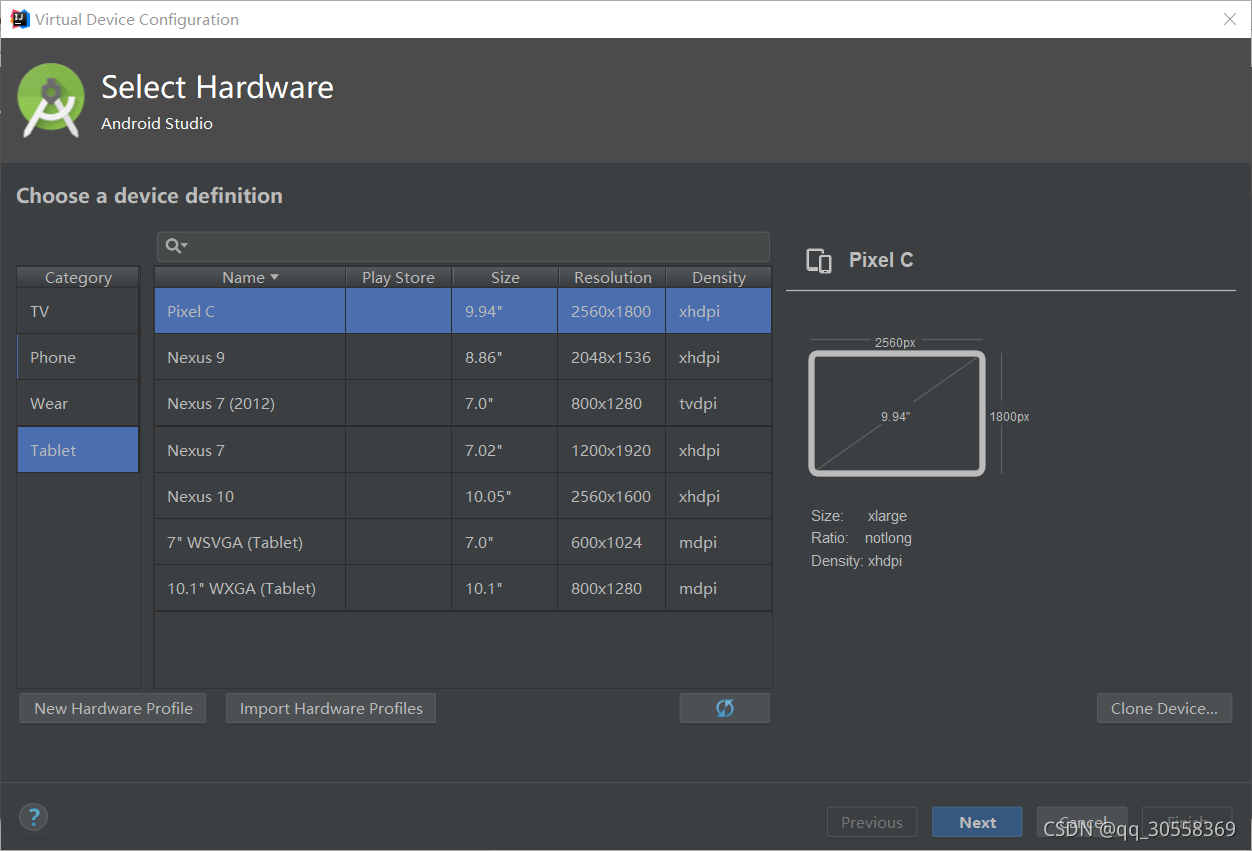This screenshot has height=851, width=1252.
Task: Close the Virtual Device Configuration window
Action: [1230, 19]
